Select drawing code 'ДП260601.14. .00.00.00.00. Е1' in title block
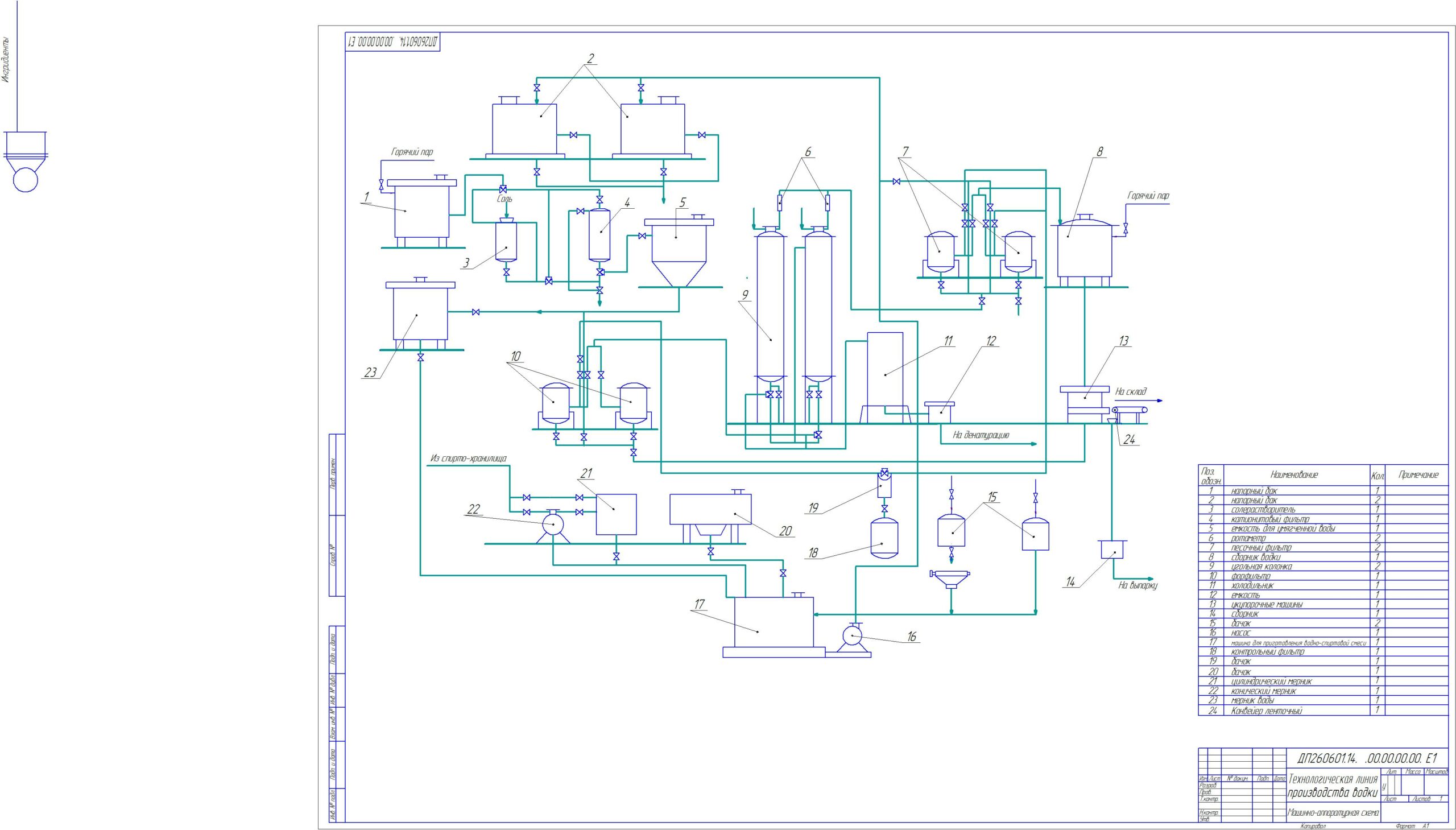1456x830 pixels. [x=1367, y=758]
